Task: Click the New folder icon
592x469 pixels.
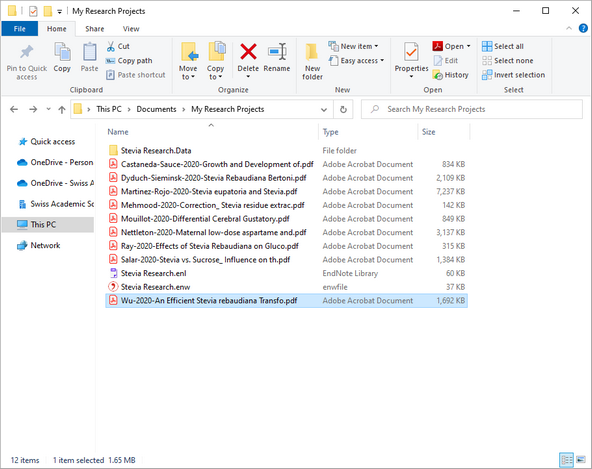Action: (x=312, y=52)
